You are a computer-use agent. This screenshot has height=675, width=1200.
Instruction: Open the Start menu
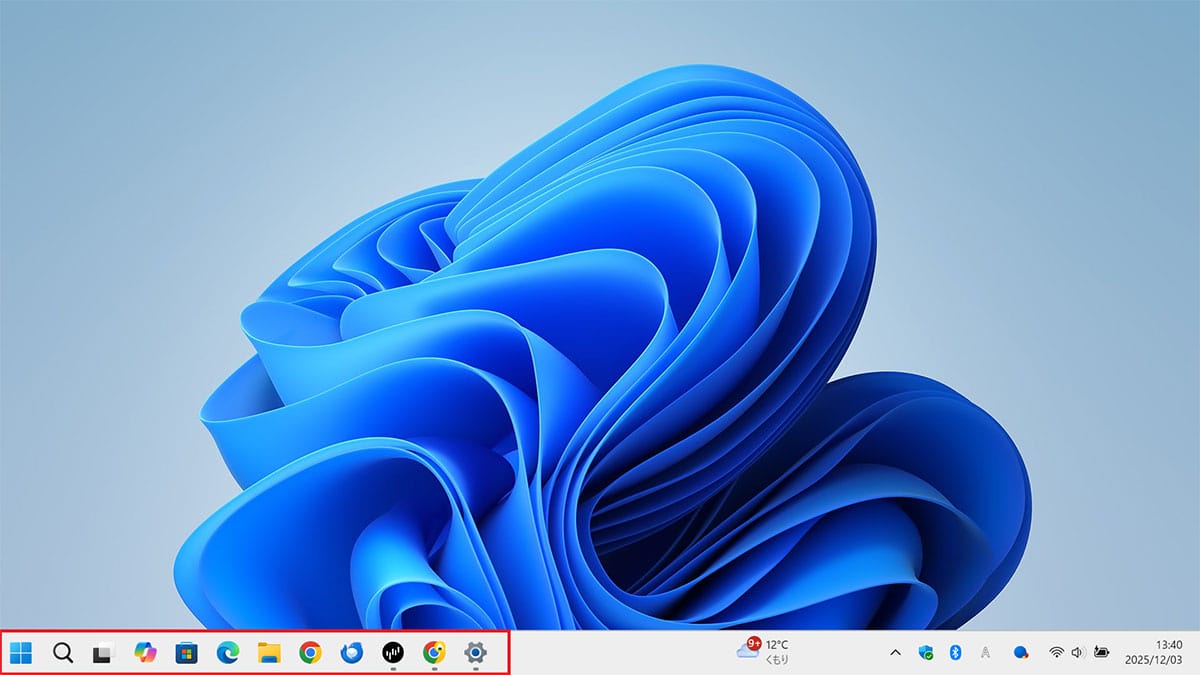[x=21, y=652]
